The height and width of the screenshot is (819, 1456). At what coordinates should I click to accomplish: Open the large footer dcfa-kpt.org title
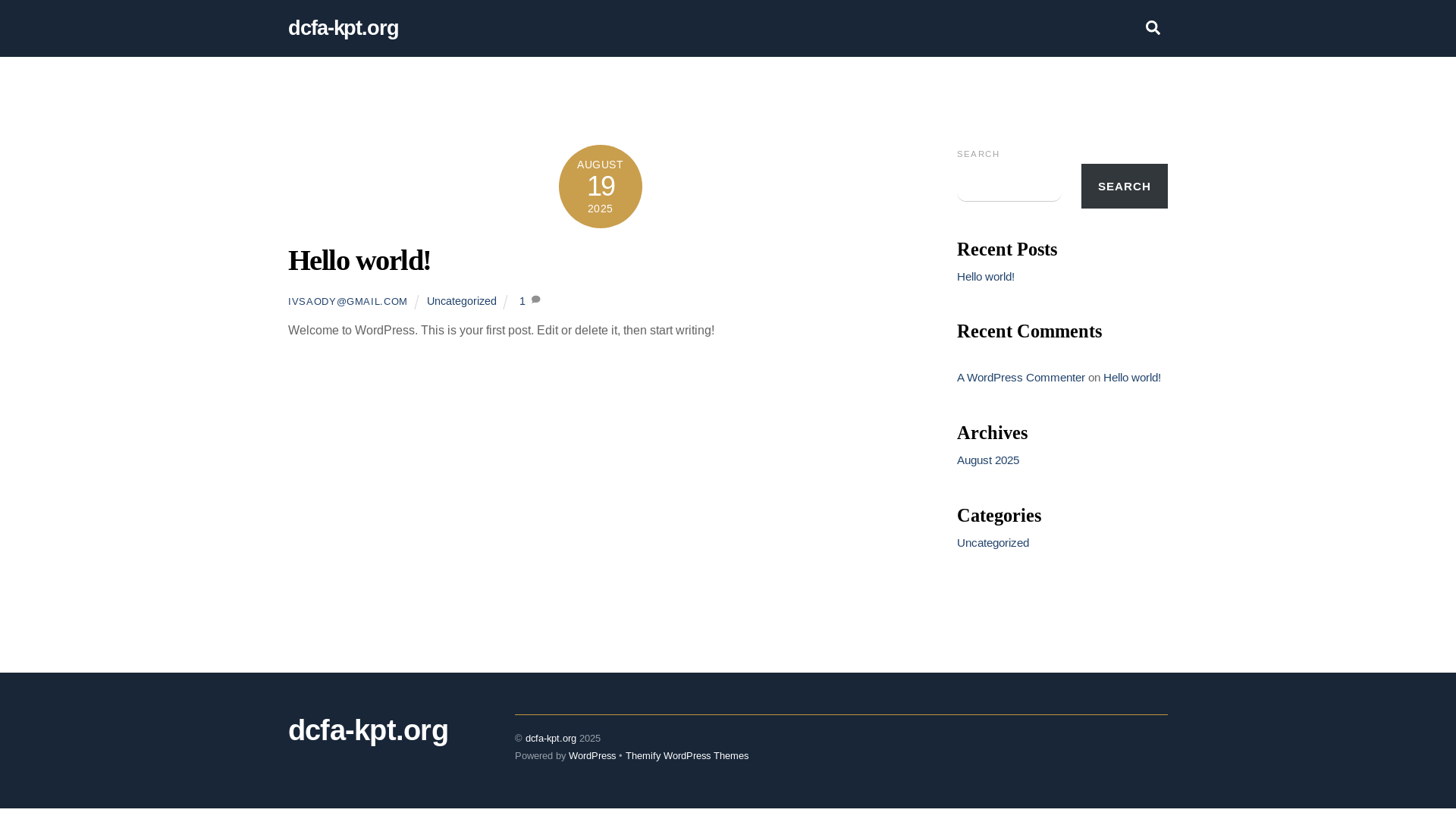(x=368, y=730)
